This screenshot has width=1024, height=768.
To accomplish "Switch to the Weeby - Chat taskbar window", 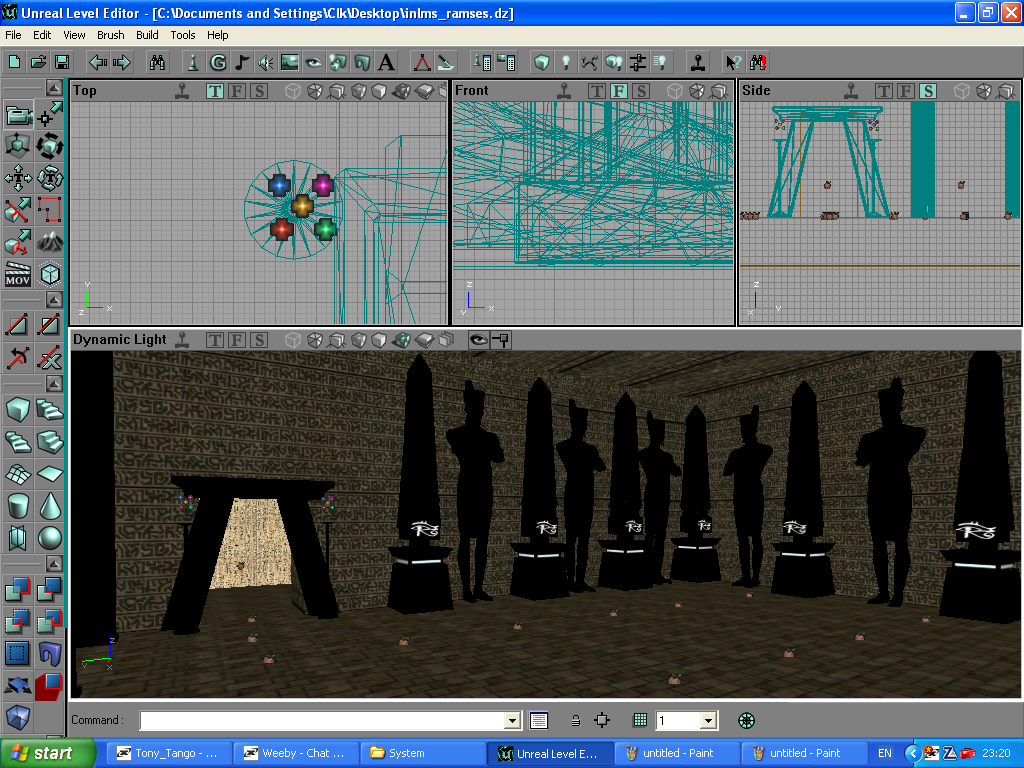I will pyautogui.click(x=295, y=753).
